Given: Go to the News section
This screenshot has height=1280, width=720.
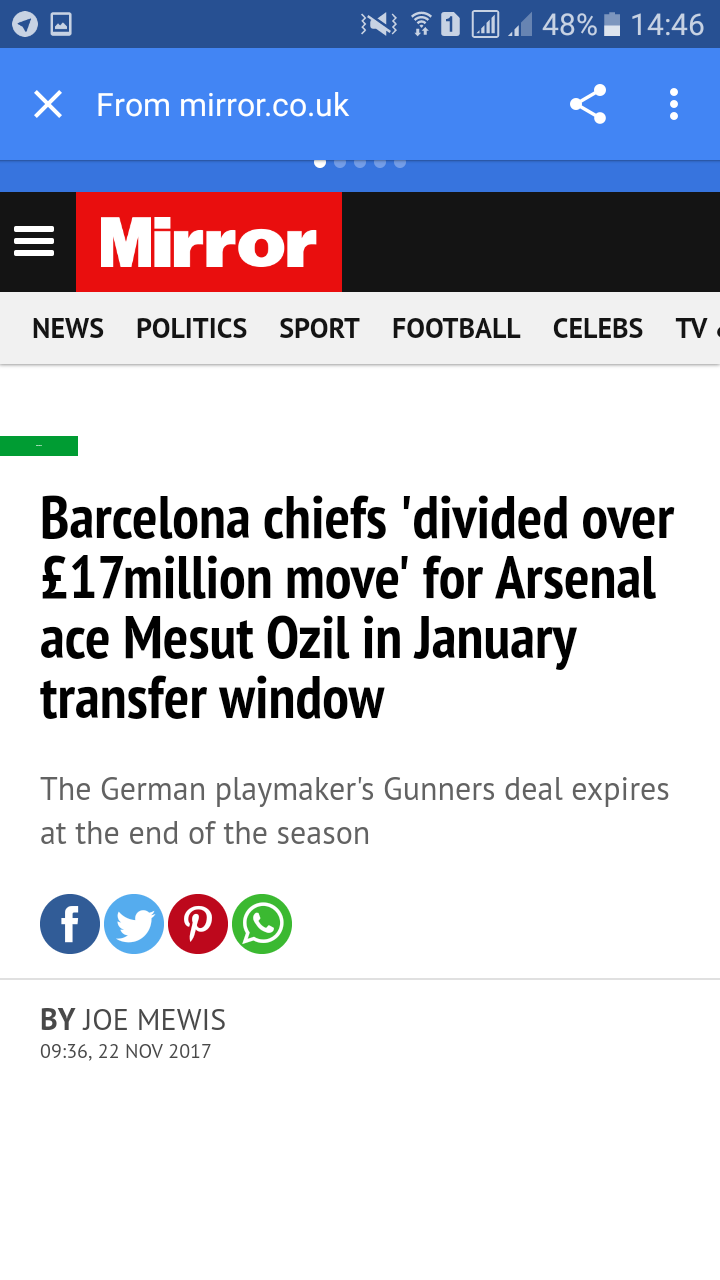Looking at the screenshot, I should pos(68,328).
